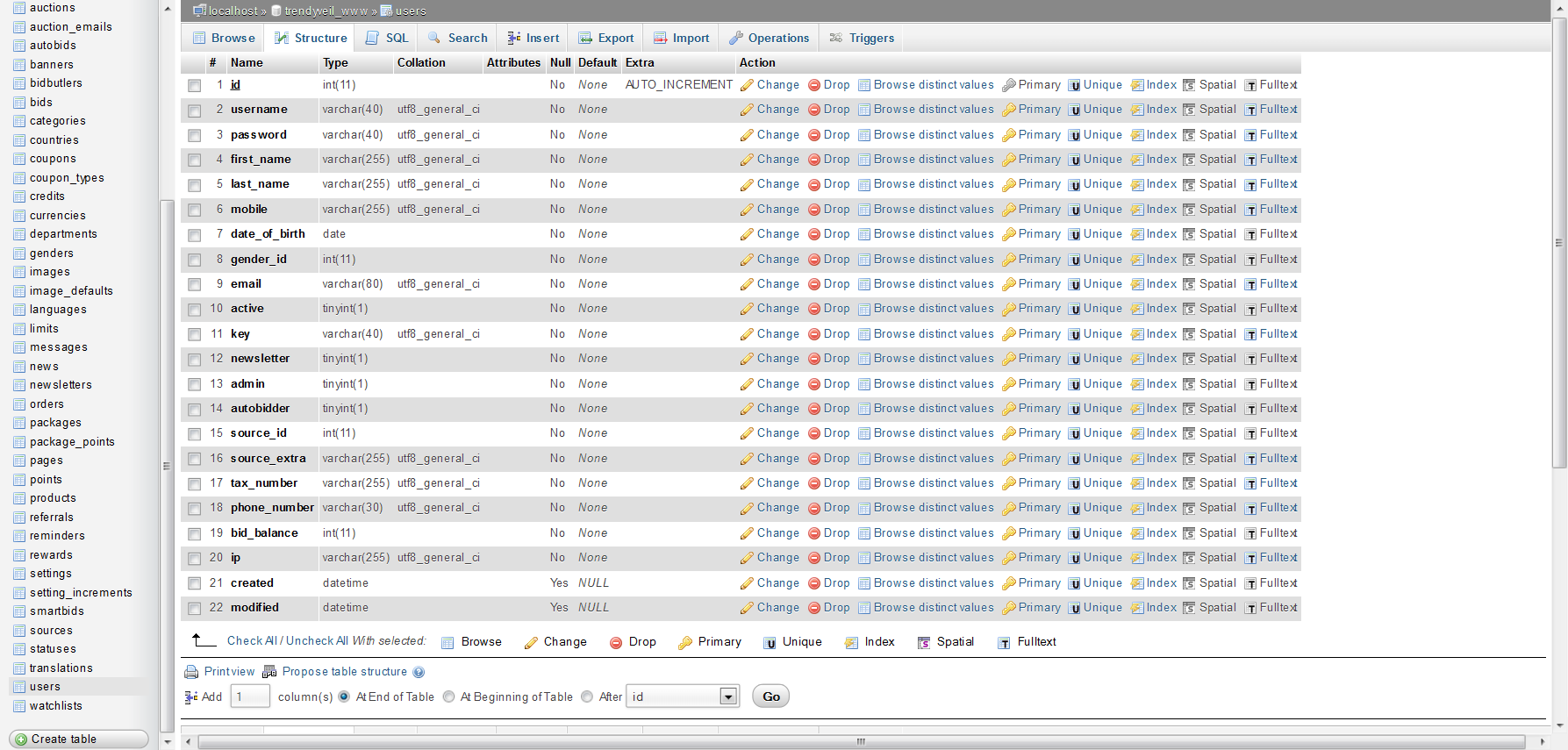This screenshot has width=1568, height=750.
Task: Open the SQL tab
Action: pyautogui.click(x=387, y=38)
